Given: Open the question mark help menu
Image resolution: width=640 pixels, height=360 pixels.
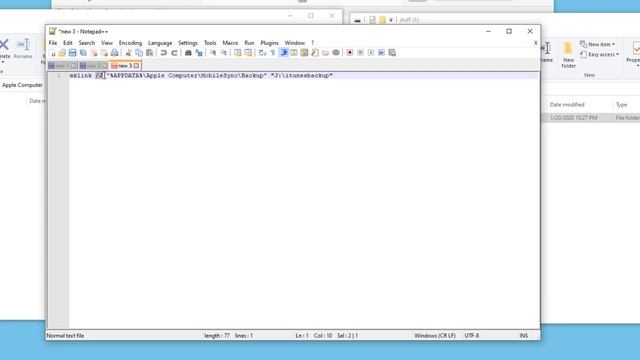Looking at the screenshot, I should tap(313, 43).
